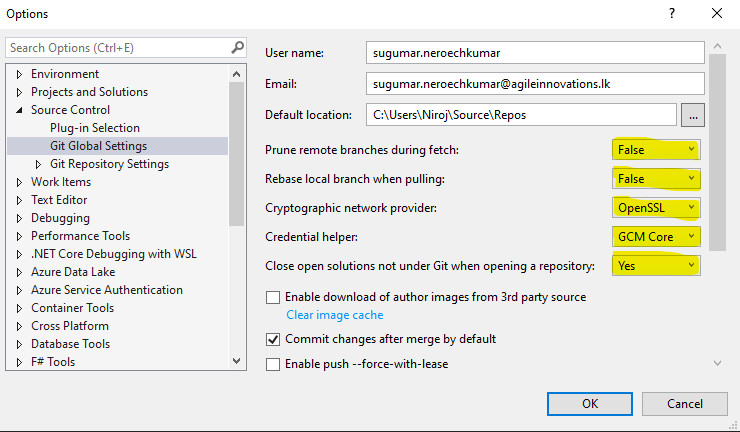This screenshot has height=432, width=740.
Task: Click the search magnifier icon
Action: click(237, 48)
